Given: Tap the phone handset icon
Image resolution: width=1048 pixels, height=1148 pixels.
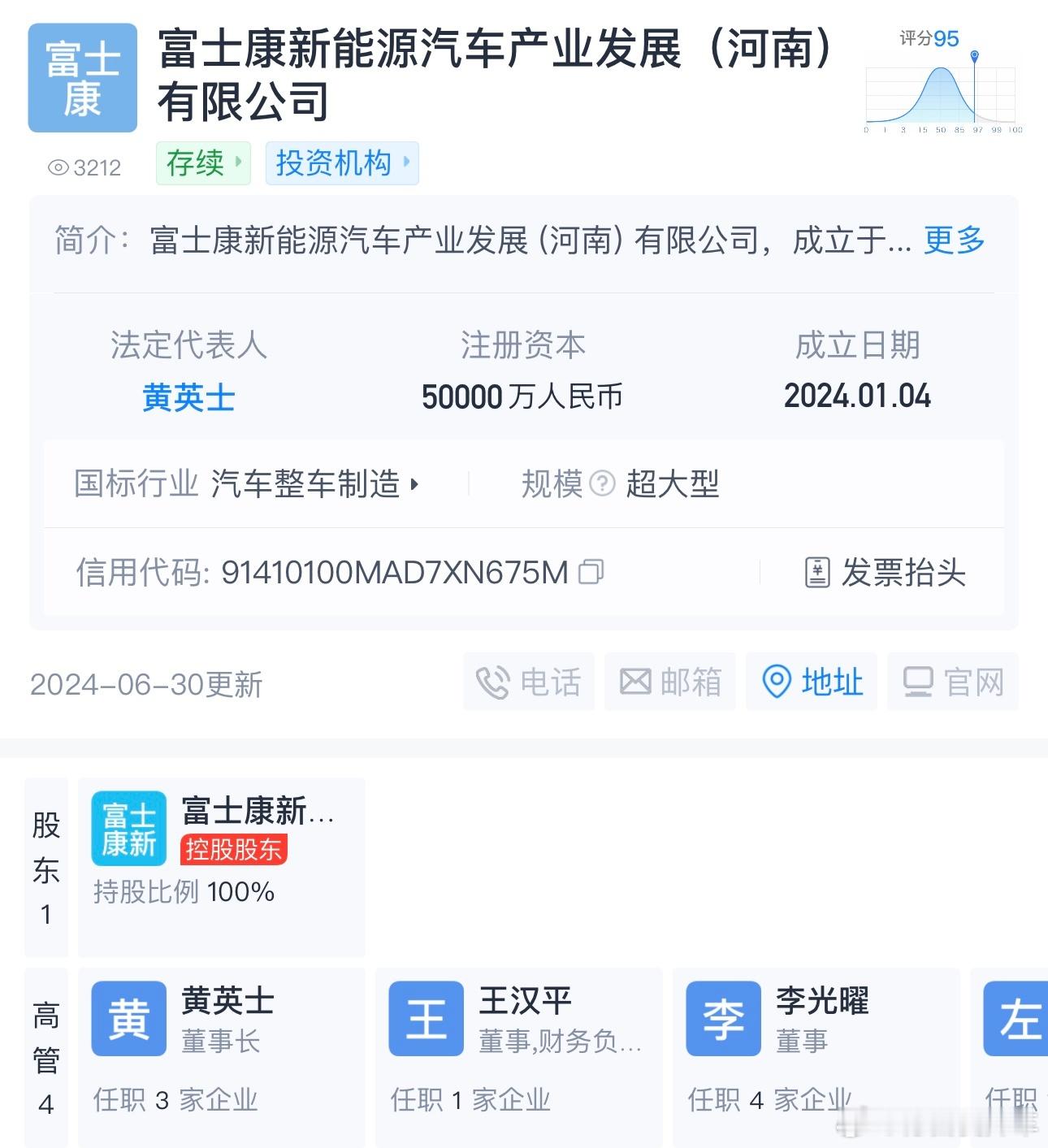Looking at the screenshot, I should pos(492,682).
